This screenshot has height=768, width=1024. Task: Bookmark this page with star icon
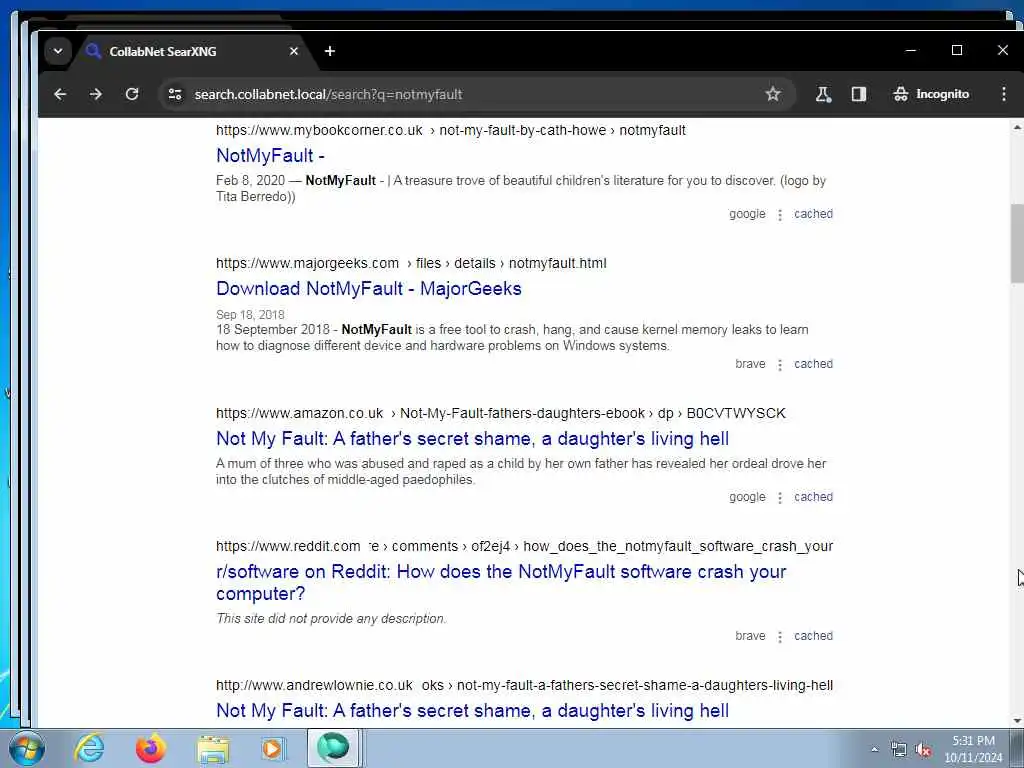point(773,94)
